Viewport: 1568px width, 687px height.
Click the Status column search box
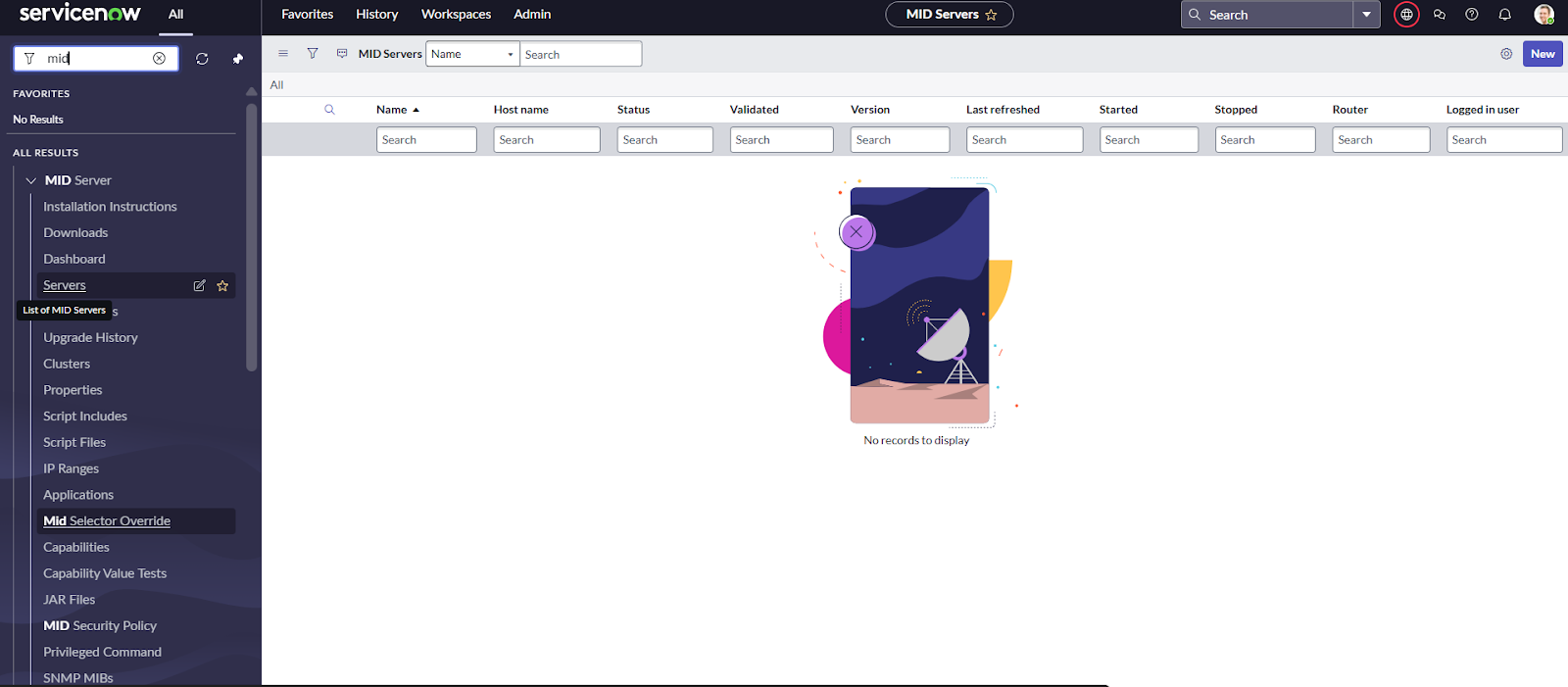(x=665, y=140)
